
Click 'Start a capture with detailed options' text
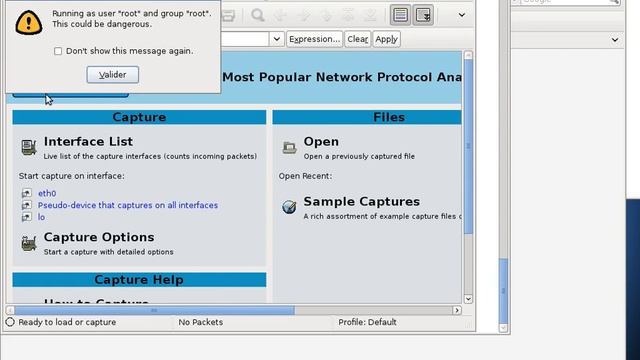click(108, 252)
